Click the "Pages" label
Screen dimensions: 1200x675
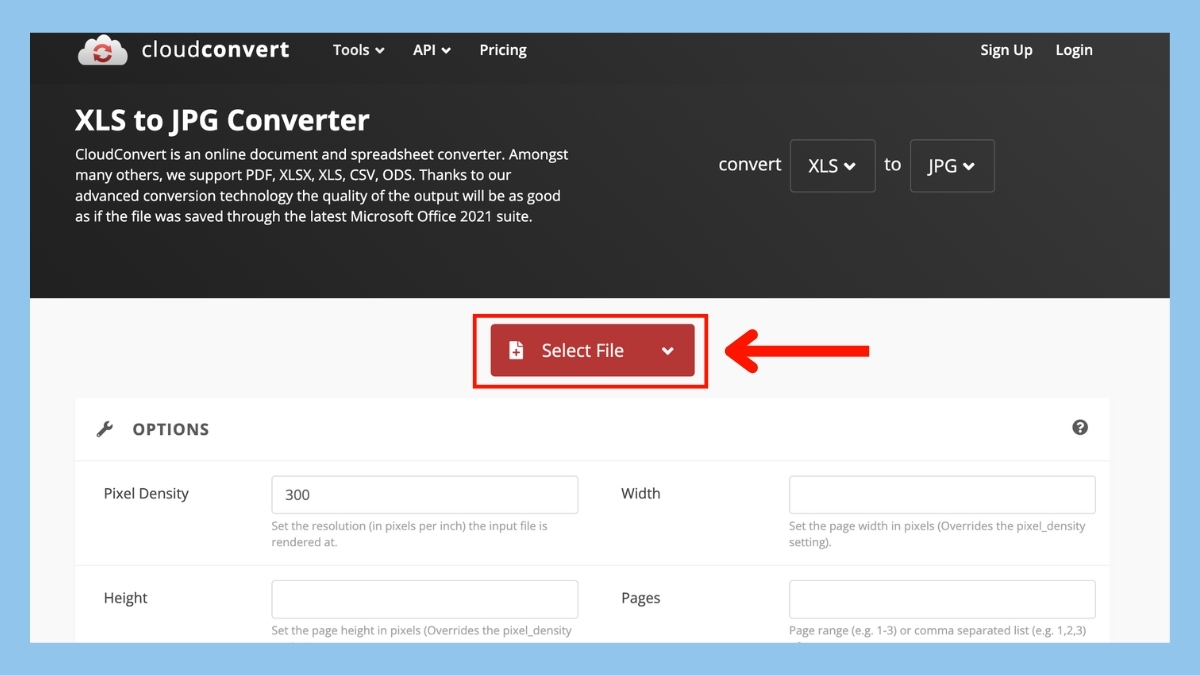[640, 598]
